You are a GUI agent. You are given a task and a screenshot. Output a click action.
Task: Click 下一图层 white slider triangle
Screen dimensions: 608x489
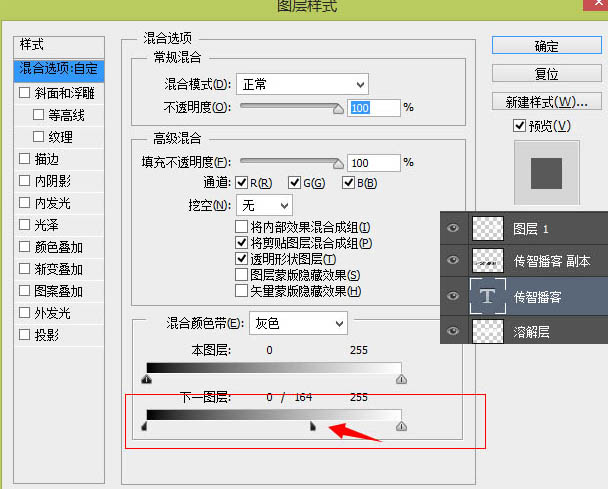[x=401, y=426]
